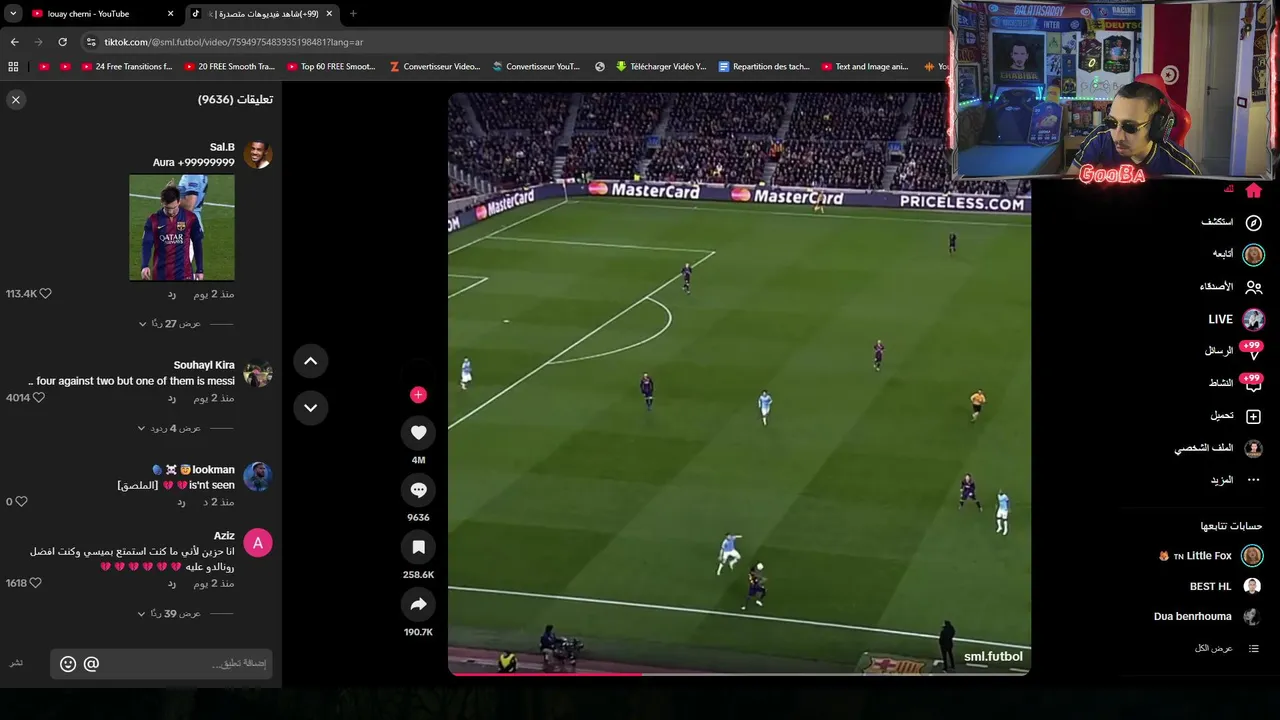1280x720 pixels.
Task: Open the Messi image in Sal.B's comment
Action: tap(182, 227)
